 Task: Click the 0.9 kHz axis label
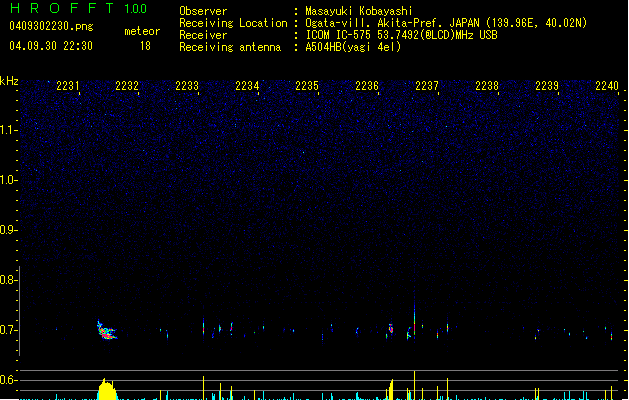tap(8, 230)
